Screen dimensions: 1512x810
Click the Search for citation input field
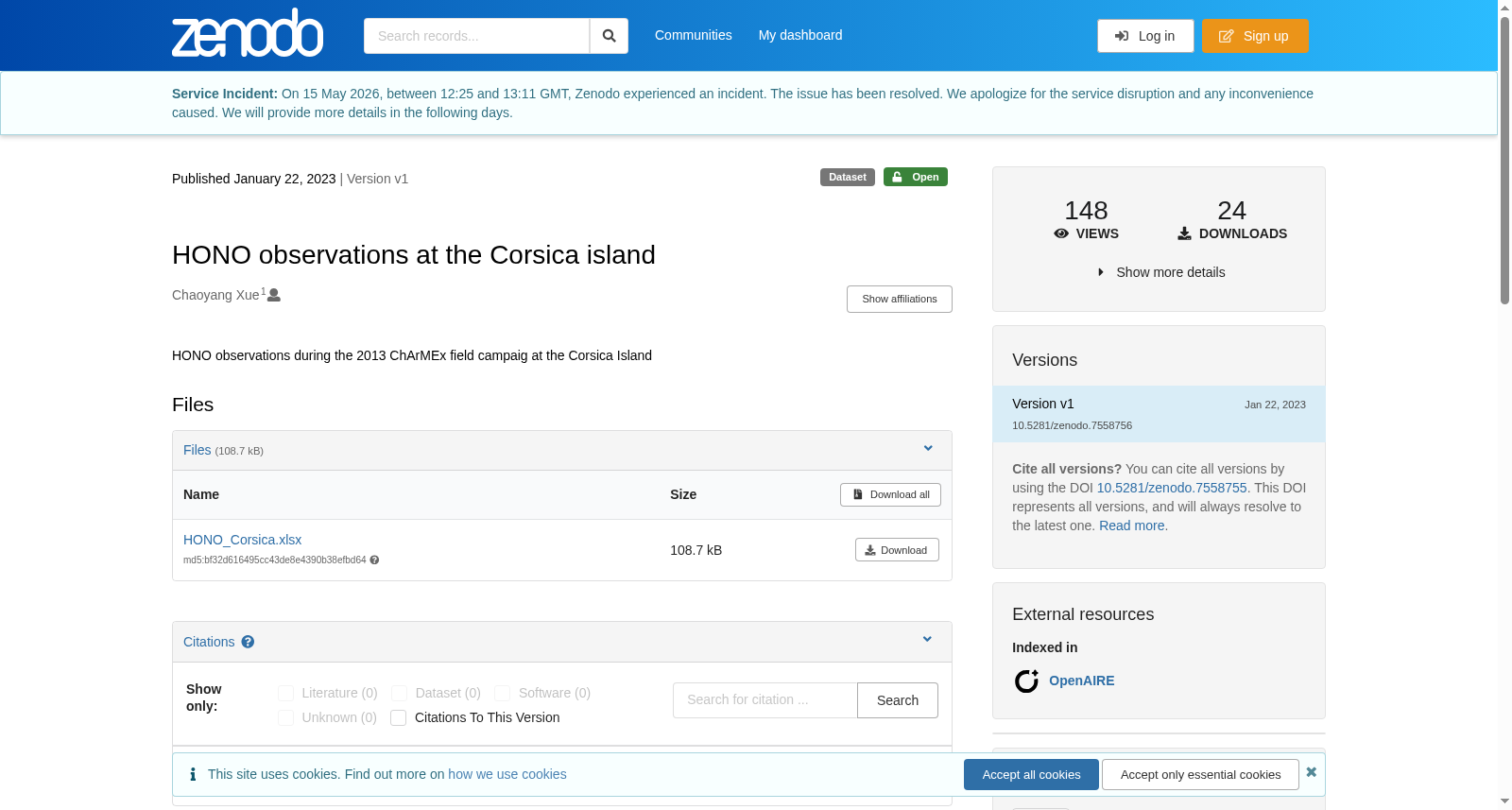(x=765, y=700)
